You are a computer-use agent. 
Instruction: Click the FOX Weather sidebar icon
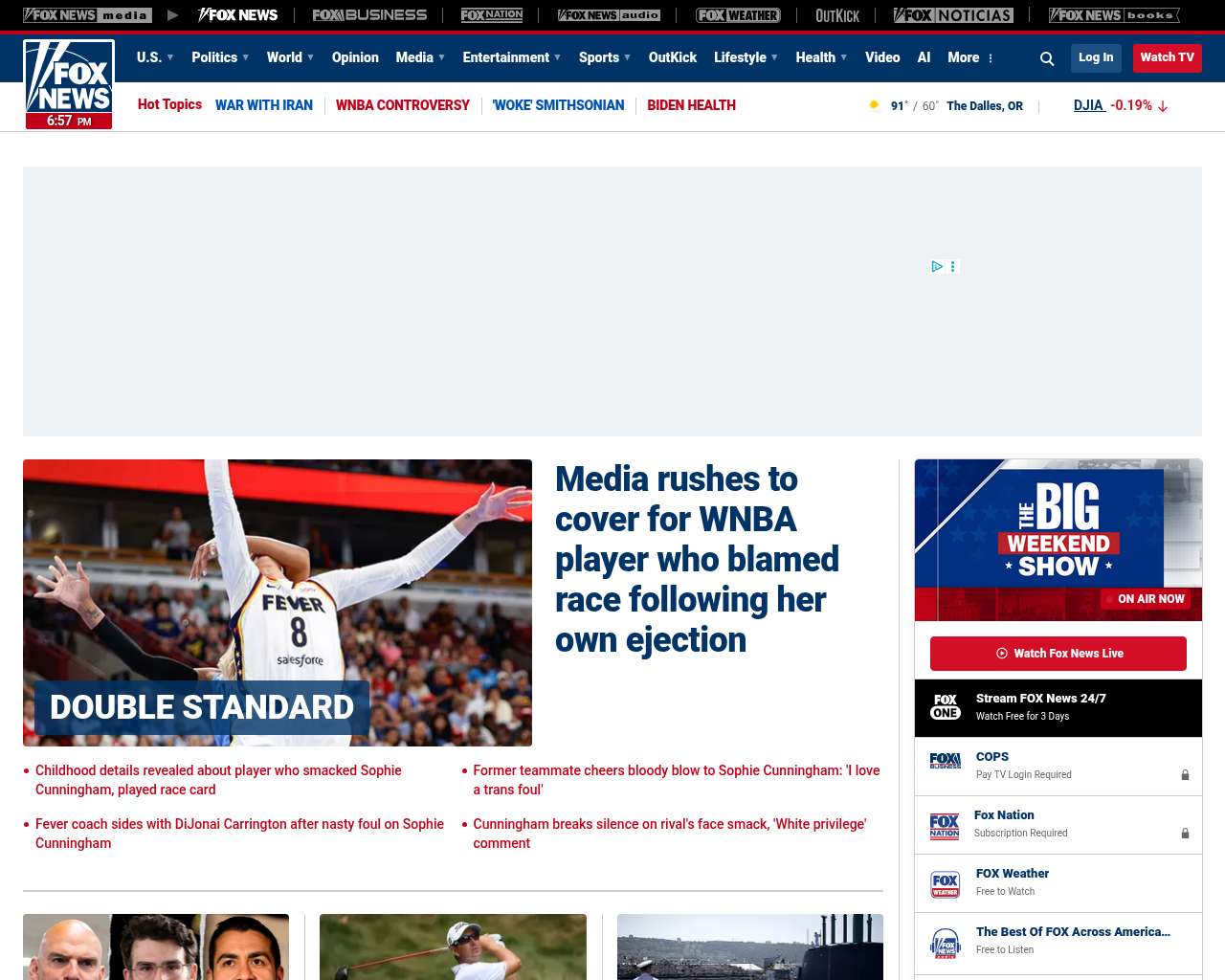pyautogui.click(x=946, y=884)
